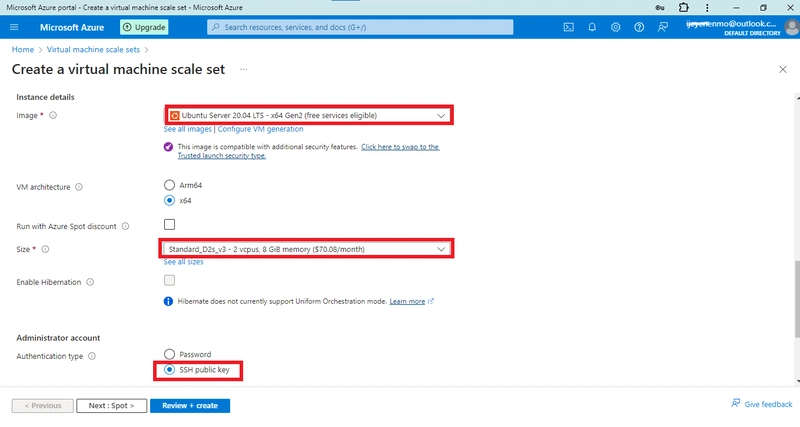Toggle Enable Hibernation checkbox

169,280
